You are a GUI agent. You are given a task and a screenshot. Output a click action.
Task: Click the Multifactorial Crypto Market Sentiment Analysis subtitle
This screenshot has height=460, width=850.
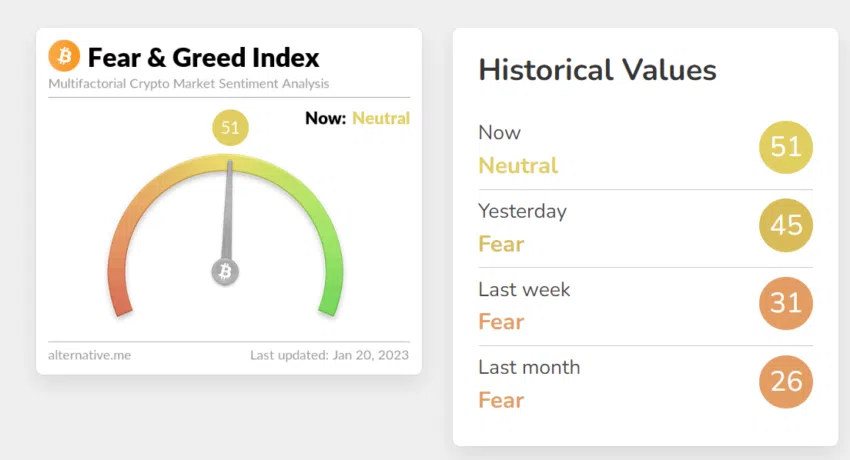point(189,84)
